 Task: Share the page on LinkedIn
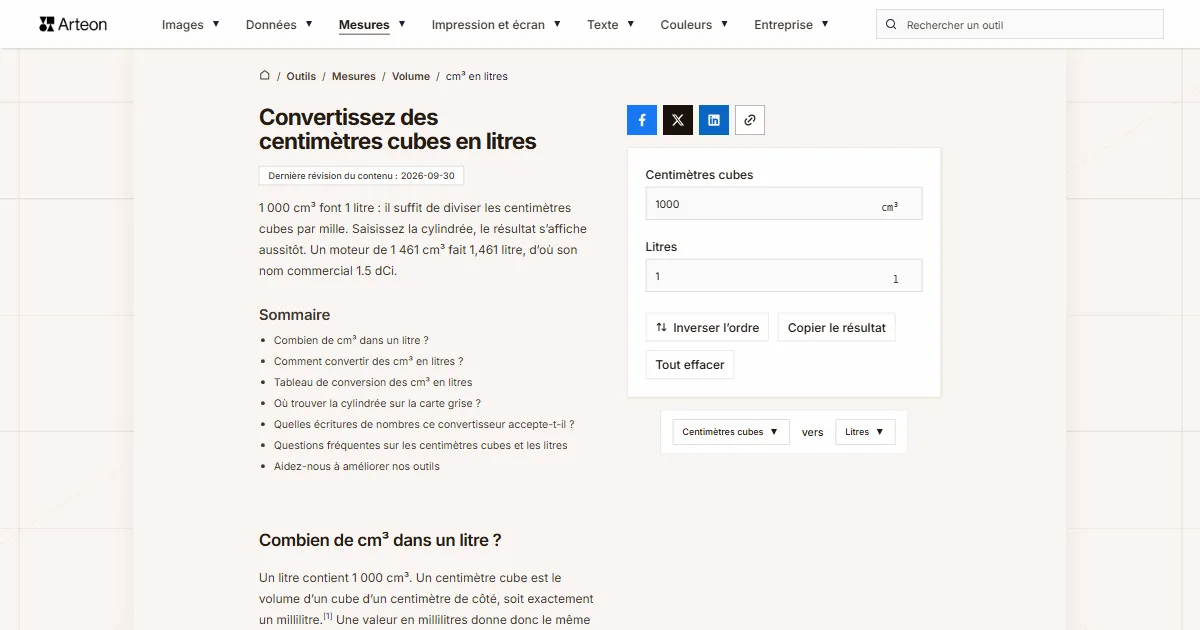714,120
